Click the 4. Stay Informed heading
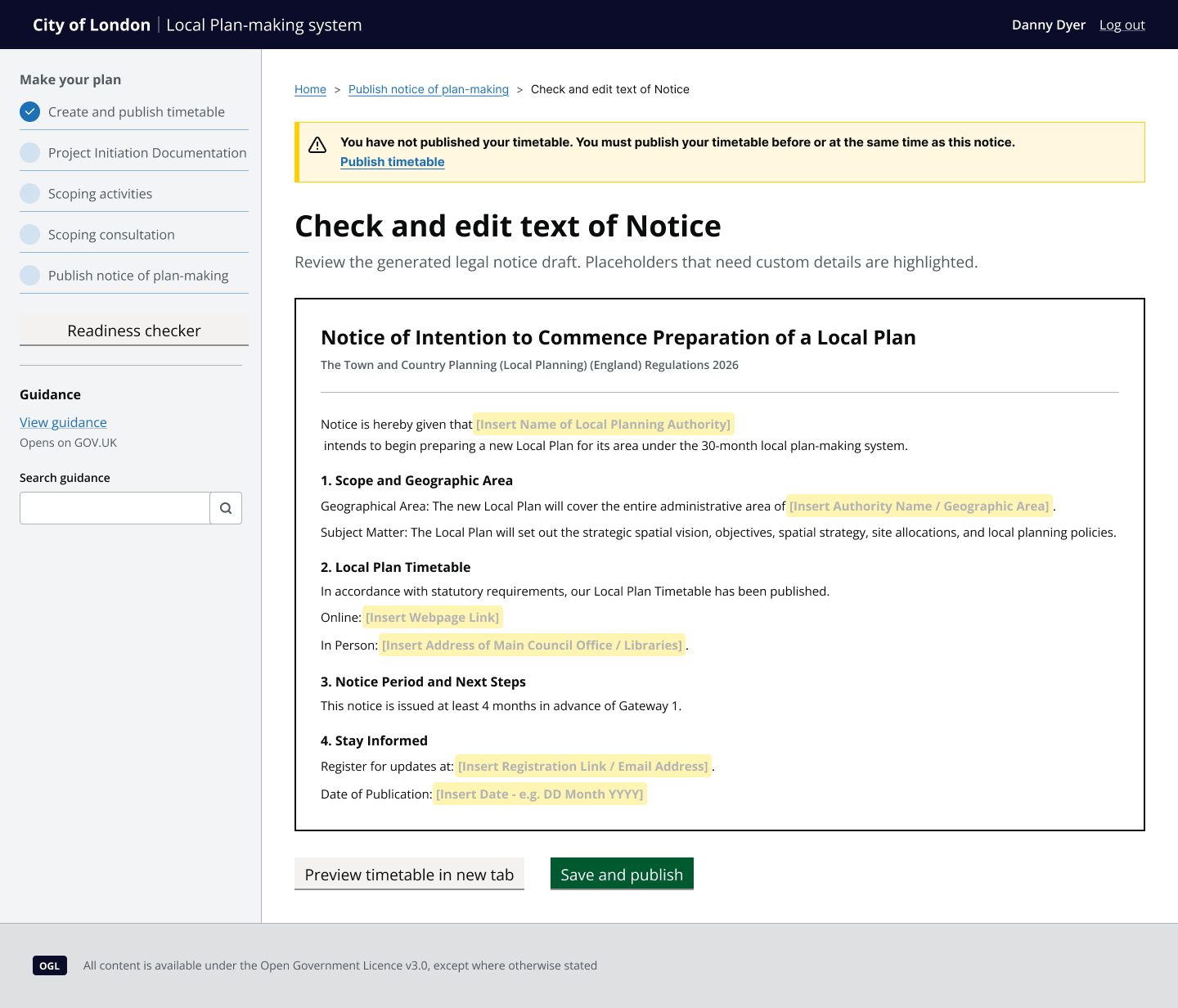This screenshot has height=1008, width=1178. point(374,740)
